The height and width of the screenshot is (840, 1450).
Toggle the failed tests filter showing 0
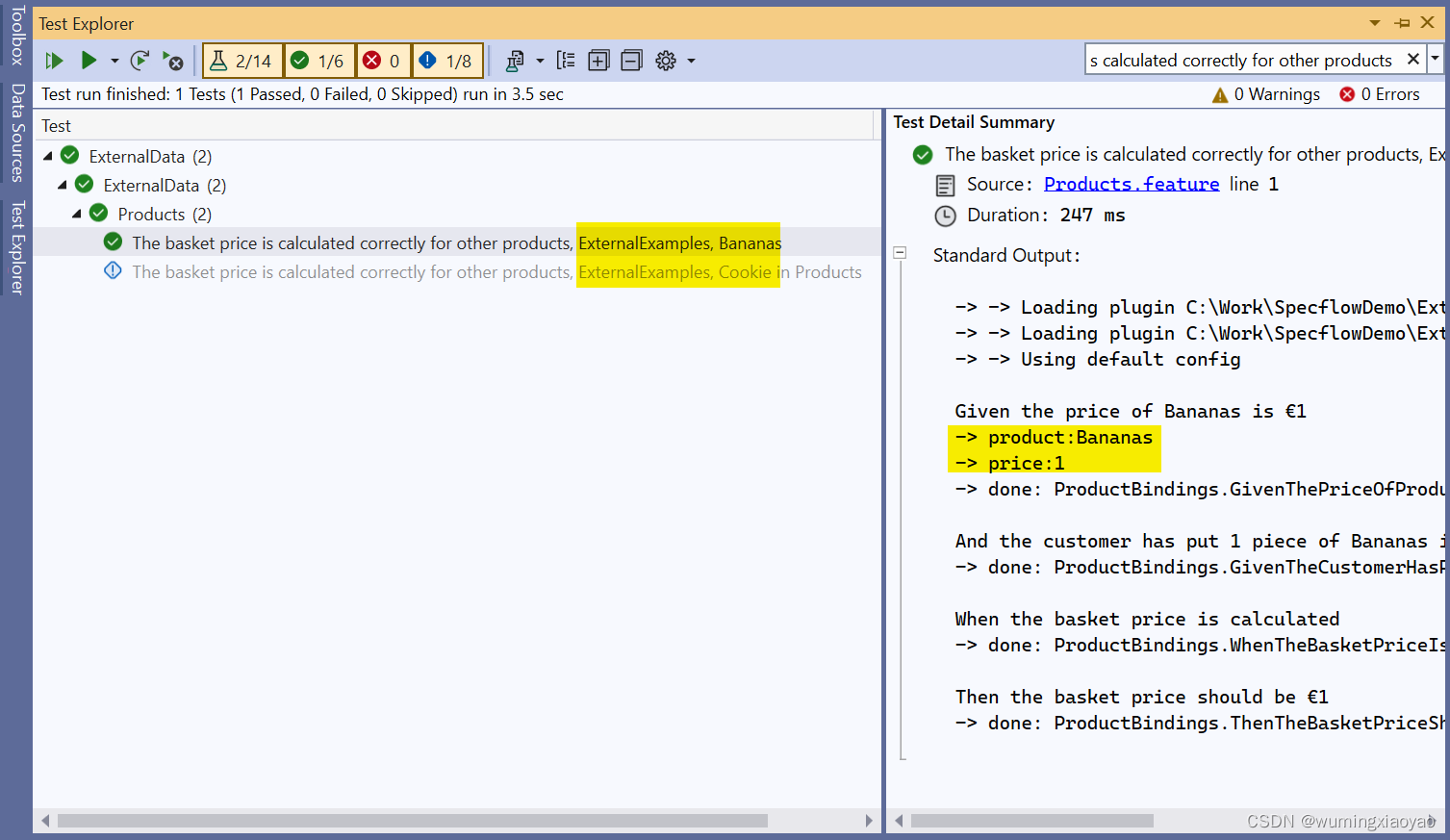382,61
